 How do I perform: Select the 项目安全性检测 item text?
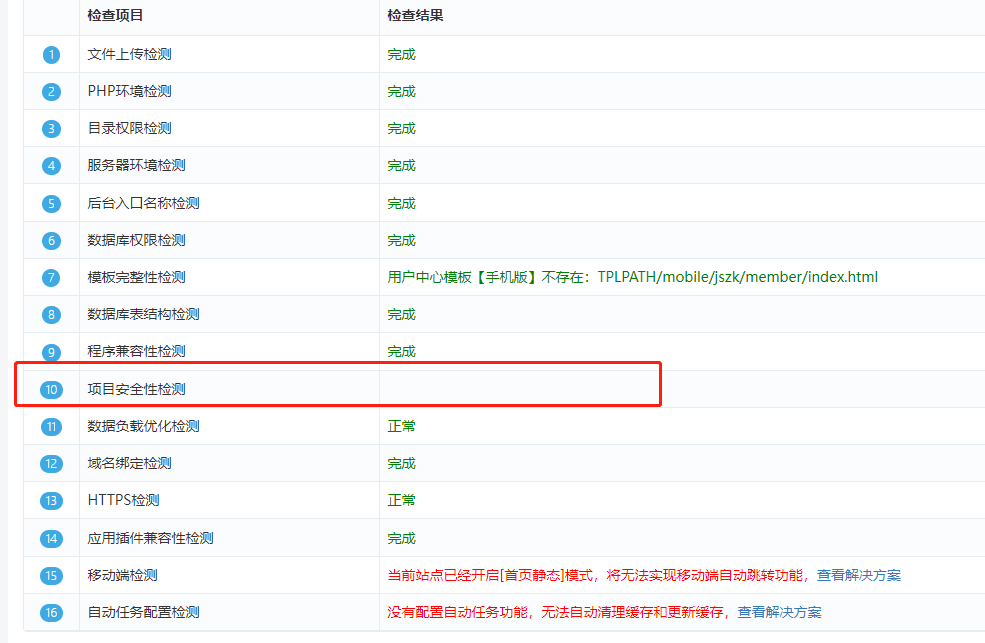coord(136,389)
